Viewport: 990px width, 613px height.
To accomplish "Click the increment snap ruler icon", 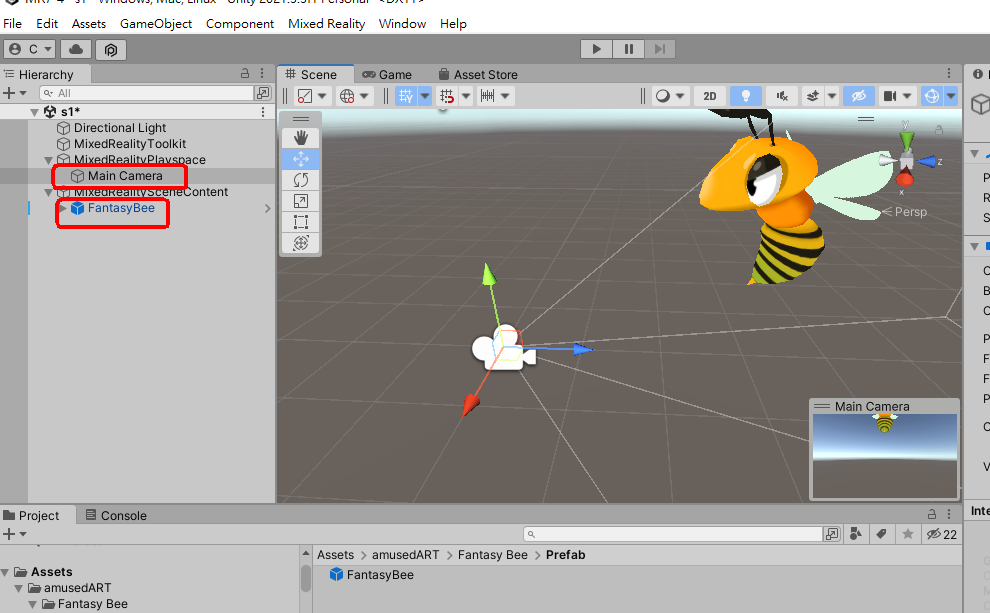I will click(x=487, y=96).
